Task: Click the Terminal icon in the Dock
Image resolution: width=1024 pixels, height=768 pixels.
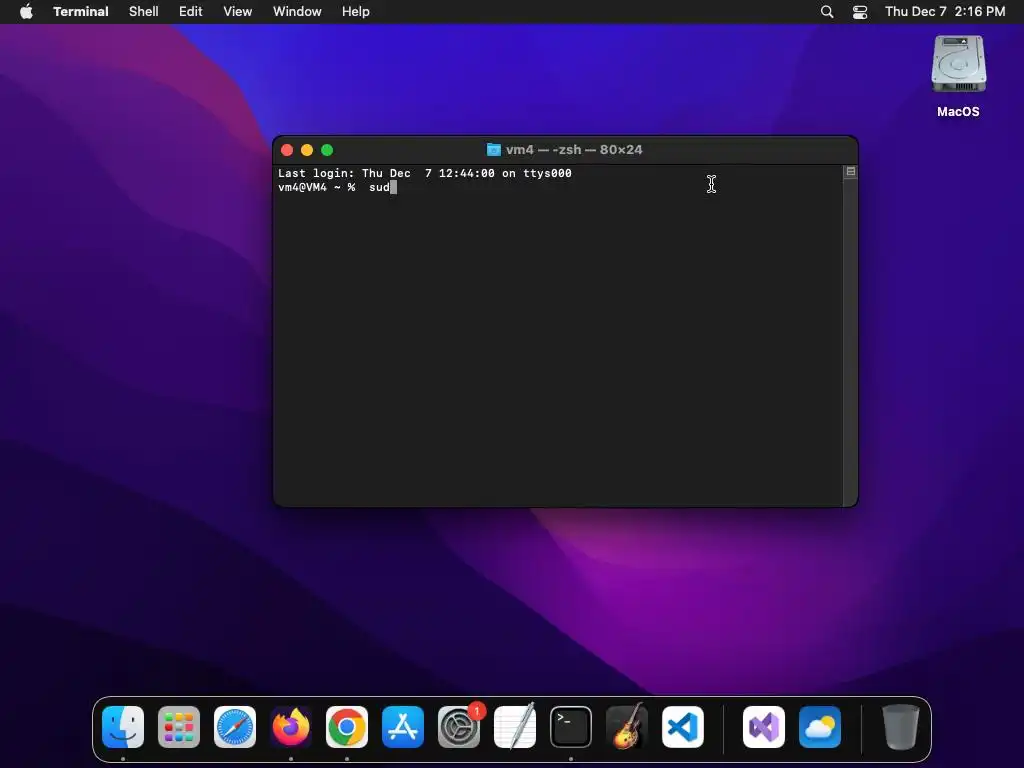Action: click(x=571, y=727)
